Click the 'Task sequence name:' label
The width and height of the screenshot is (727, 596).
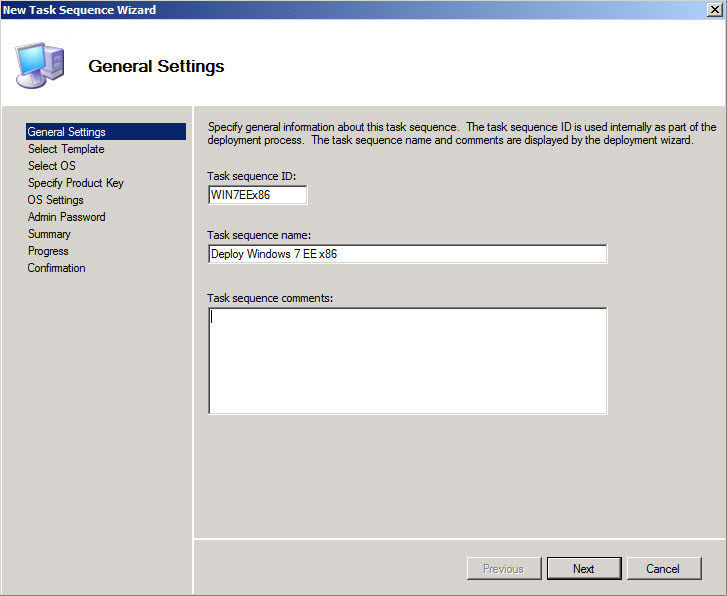tap(259, 235)
